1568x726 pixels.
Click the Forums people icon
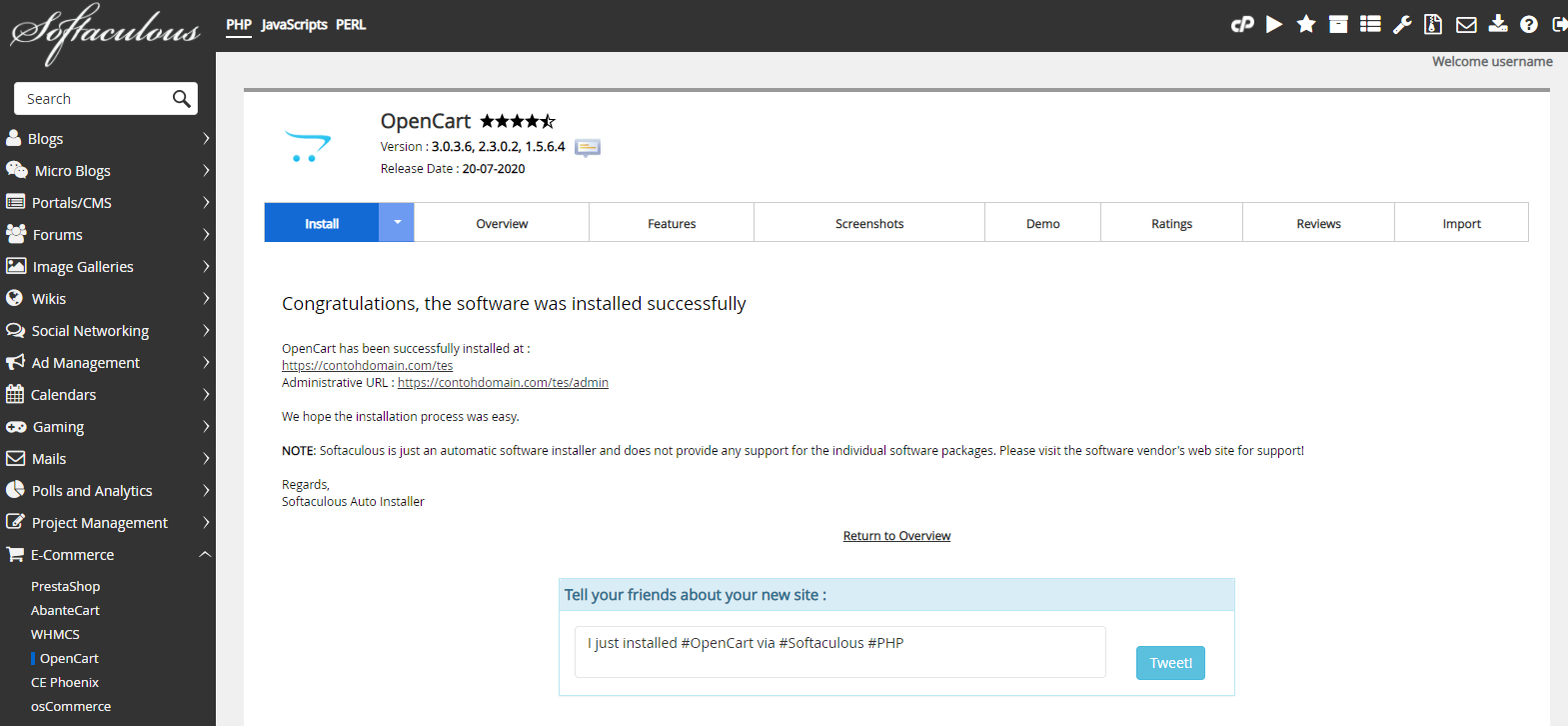pos(16,234)
